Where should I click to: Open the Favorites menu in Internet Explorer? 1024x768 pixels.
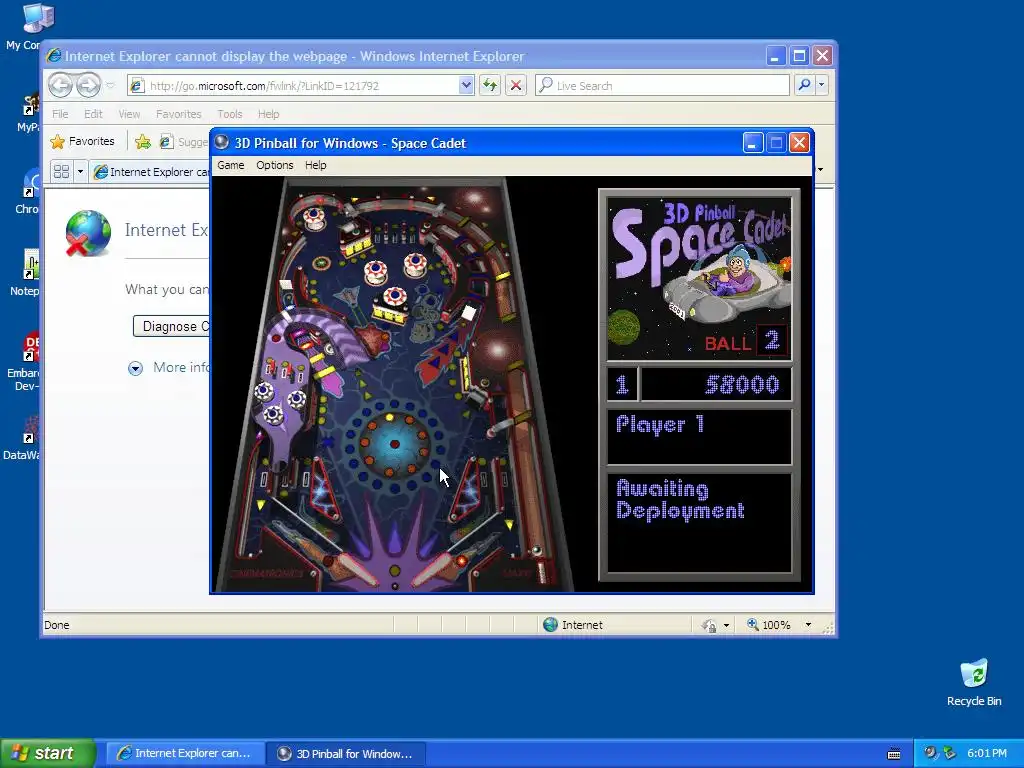[x=178, y=114]
